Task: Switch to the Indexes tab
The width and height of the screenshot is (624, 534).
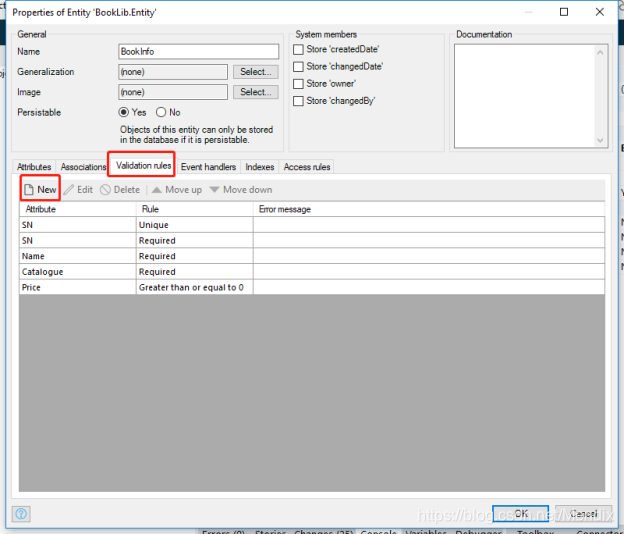Action: pyautogui.click(x=259, y=167)
